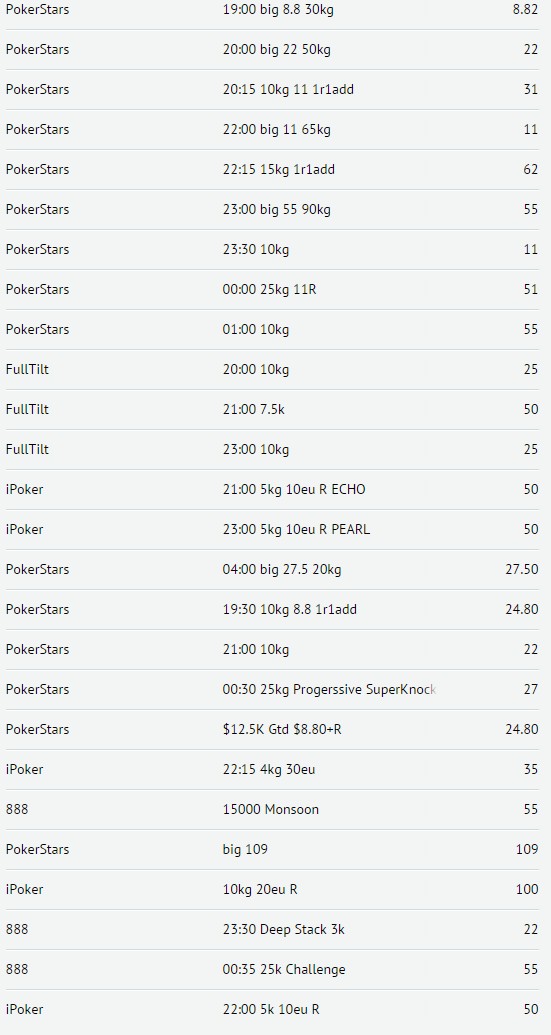Select the 15000 Monsoon tournament
551x1035 pixels.
click(272, 809)
